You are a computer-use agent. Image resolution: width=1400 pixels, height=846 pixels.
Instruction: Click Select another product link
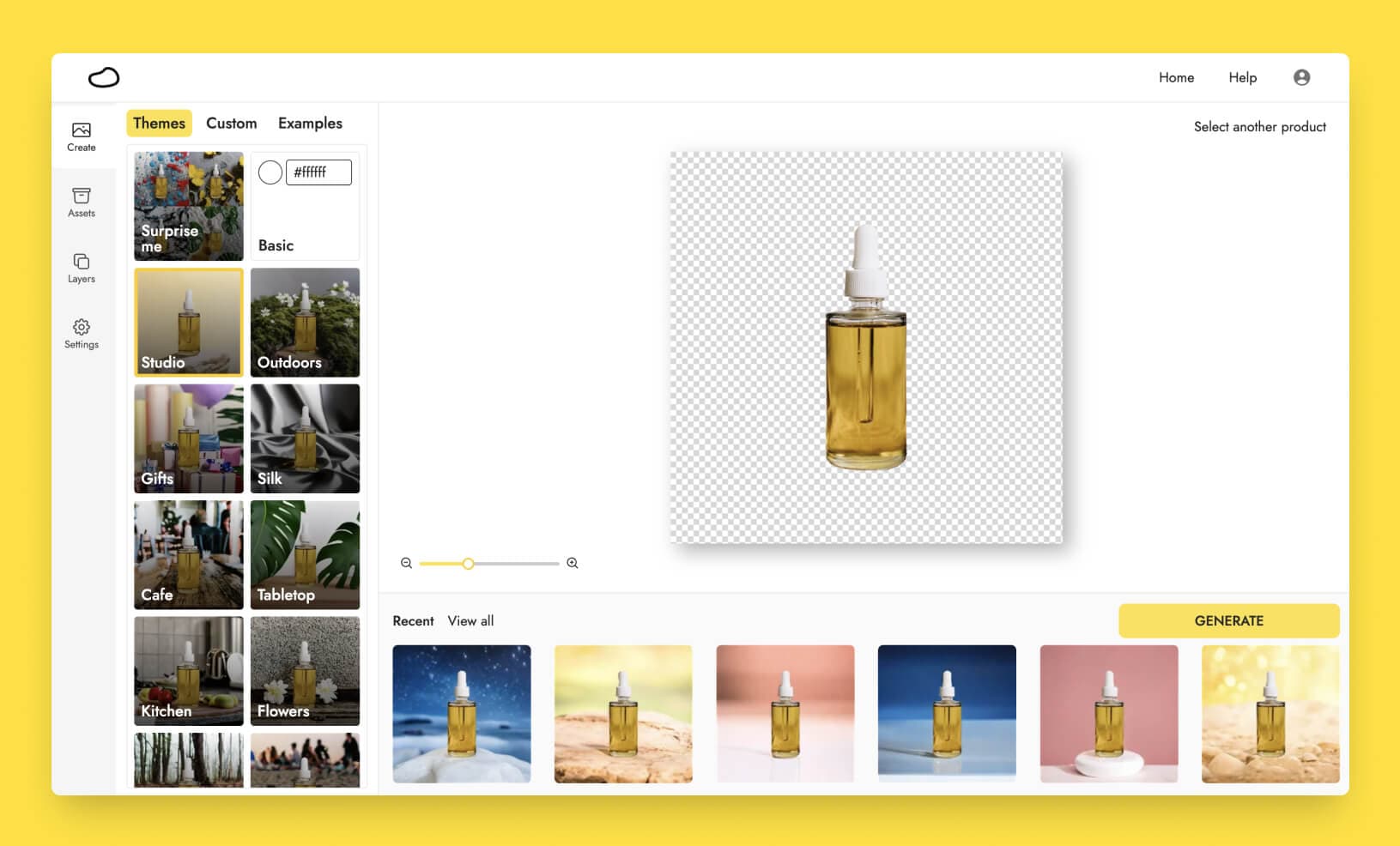[x=1259, y=127]
